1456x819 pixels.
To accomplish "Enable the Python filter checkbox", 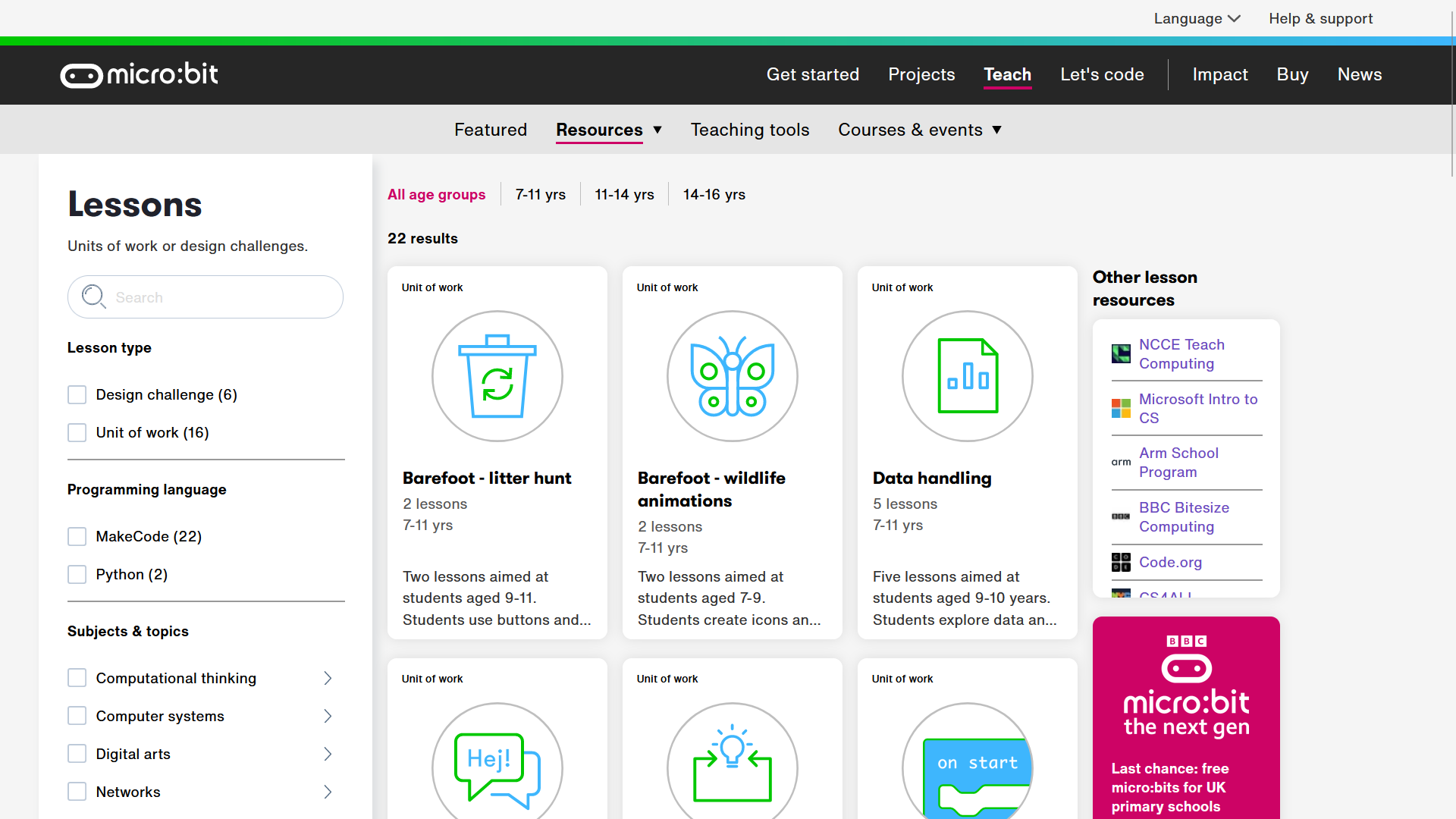I will coord(77,574).
